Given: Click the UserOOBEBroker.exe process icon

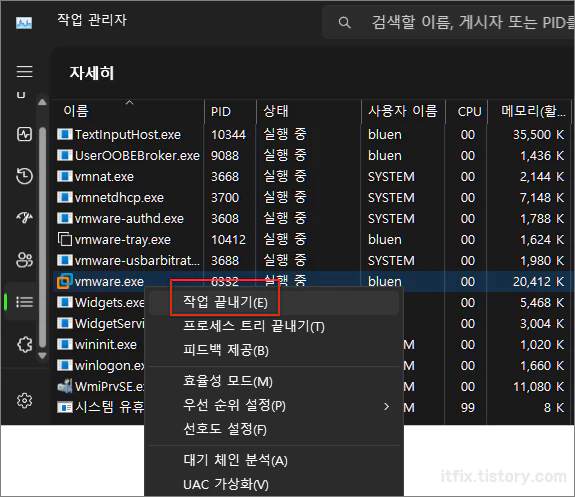Looking at the screenshot, I should [65, 155].
